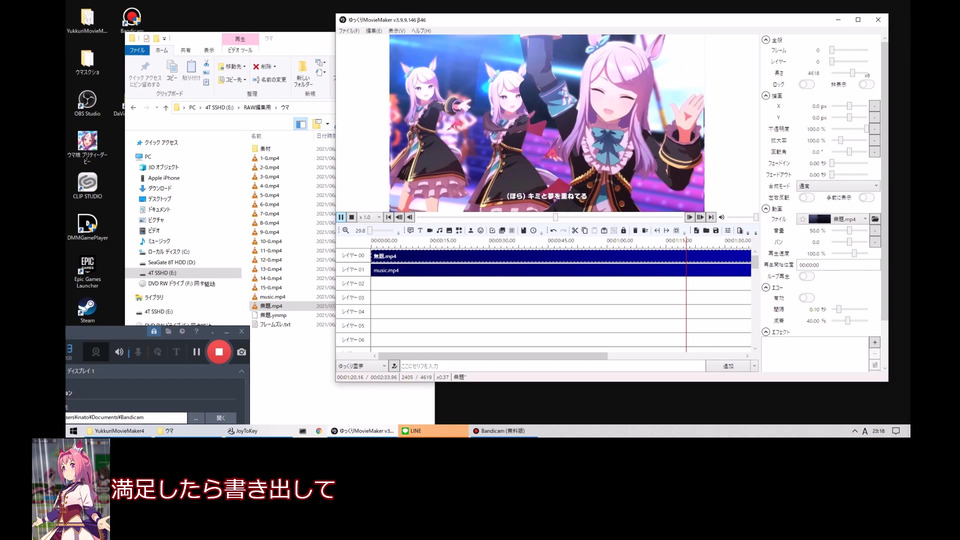This screenshot has width=960, height=540.
Task: Click the 追加 add line button
Action: pos(729,366)
